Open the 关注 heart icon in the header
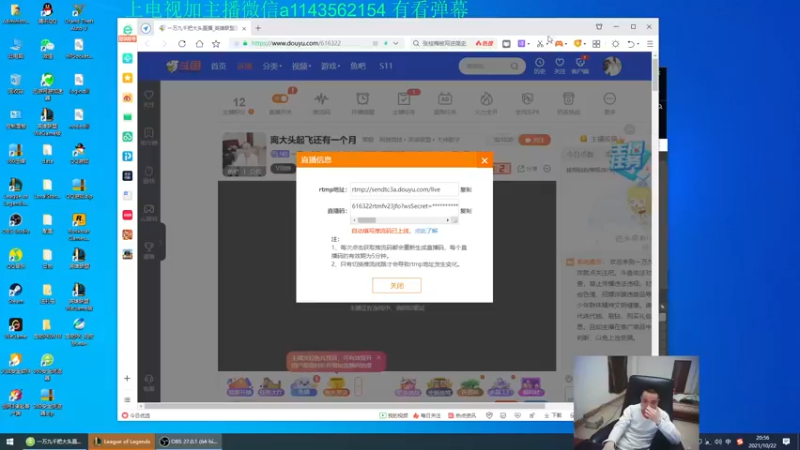800x450 pixels. click(560, 66)
